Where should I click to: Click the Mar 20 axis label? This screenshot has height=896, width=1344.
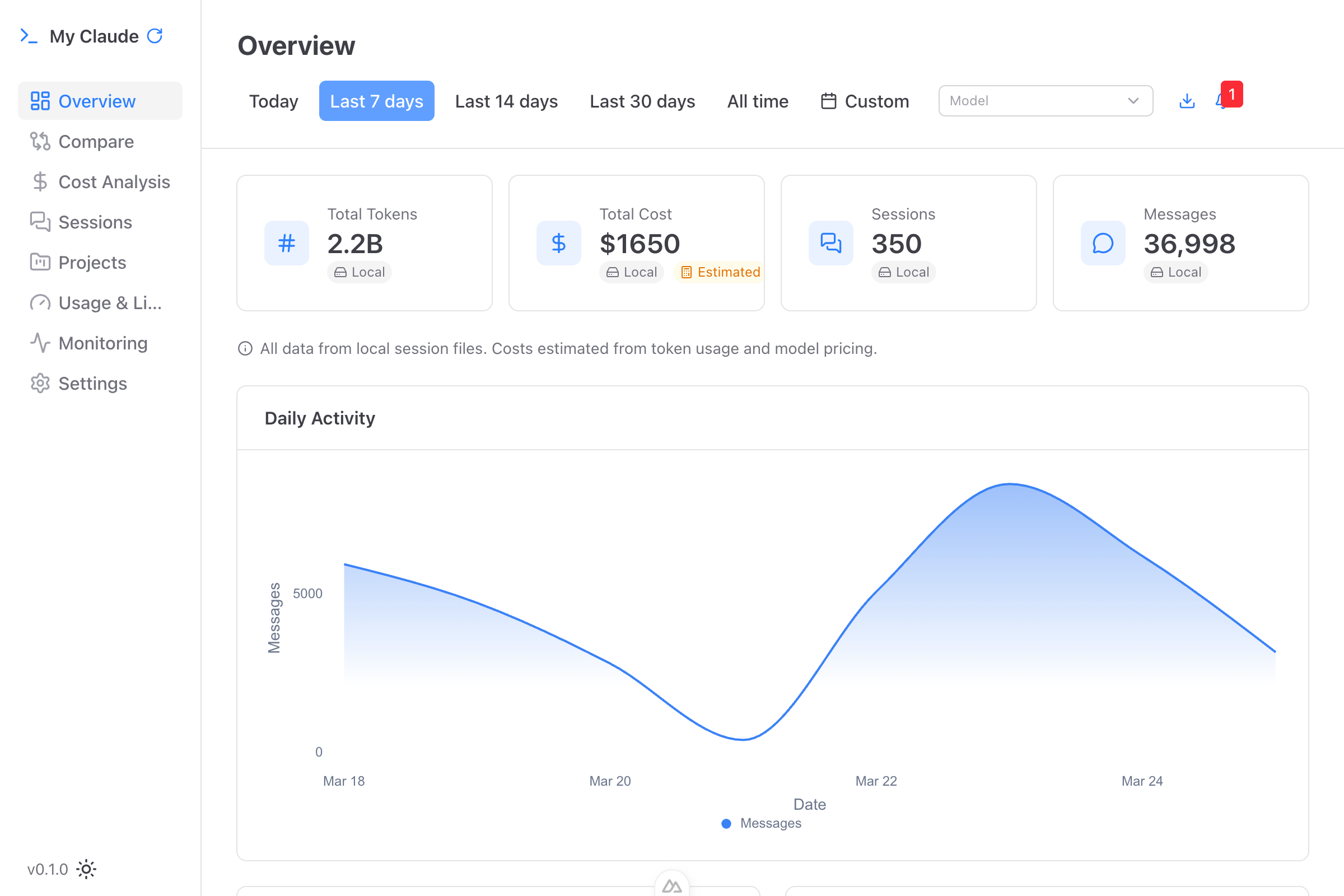610,781
